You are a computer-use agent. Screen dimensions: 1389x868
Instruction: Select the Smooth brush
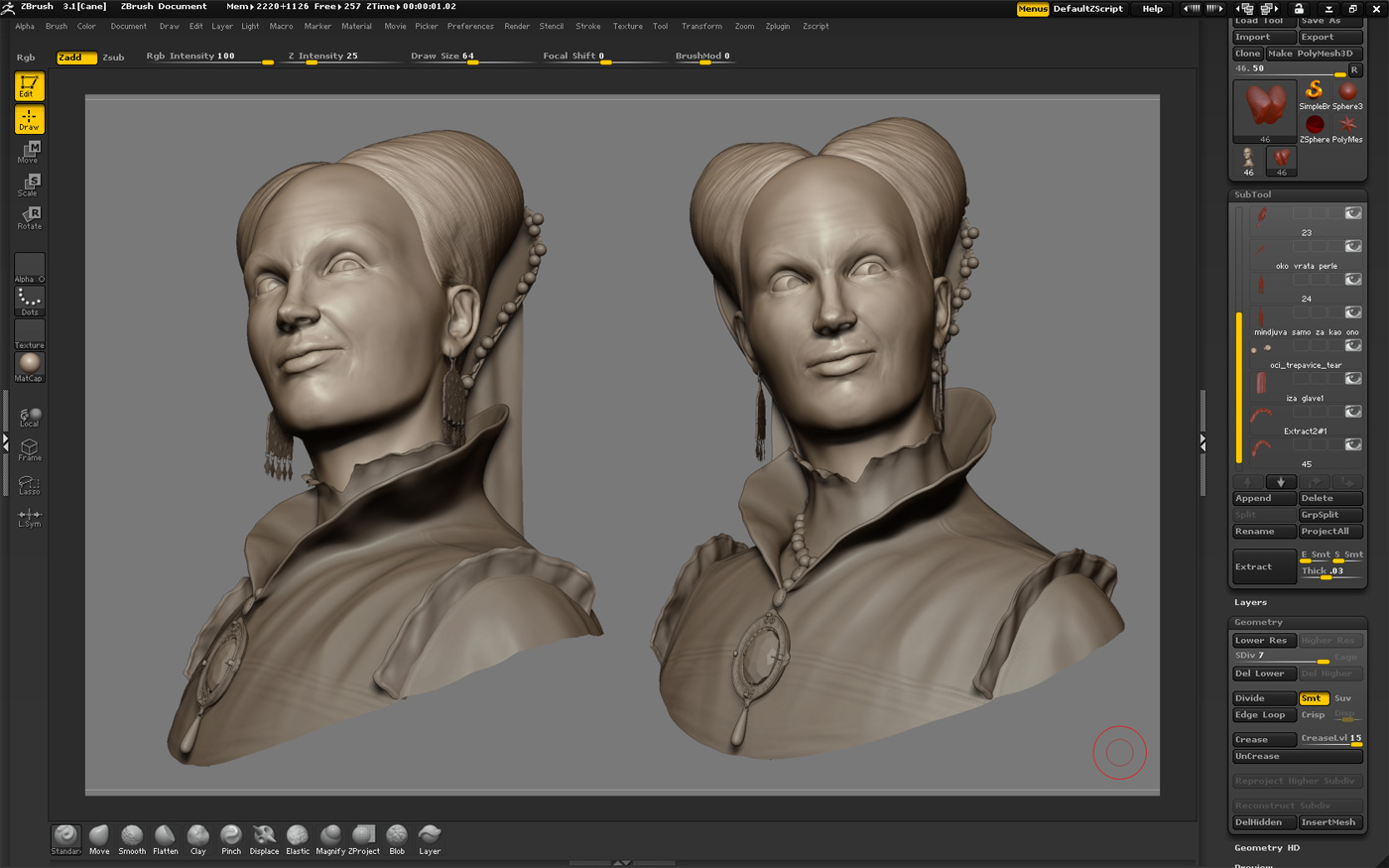[132, 839]
